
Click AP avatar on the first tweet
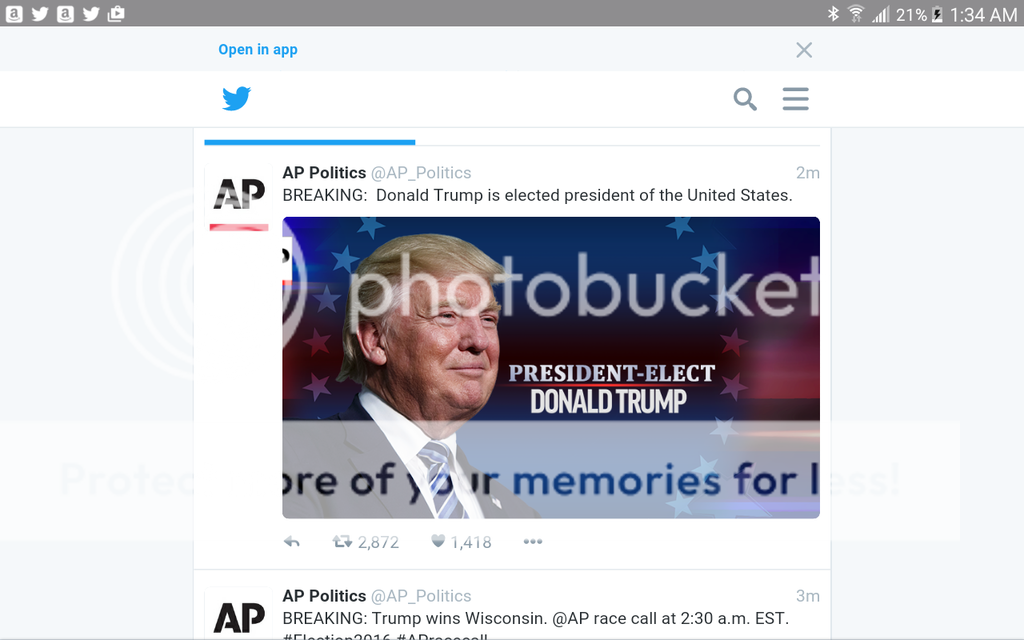(239, 197)
